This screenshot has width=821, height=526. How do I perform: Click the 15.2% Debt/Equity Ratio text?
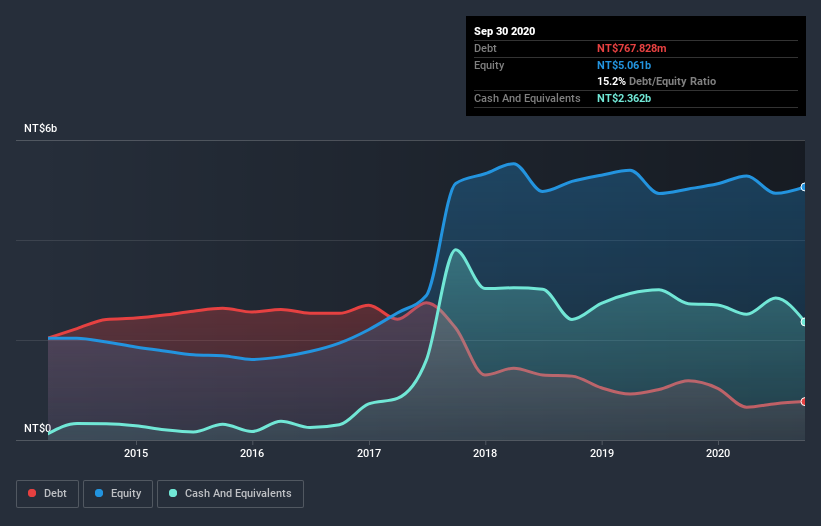(x=656, y=82)
